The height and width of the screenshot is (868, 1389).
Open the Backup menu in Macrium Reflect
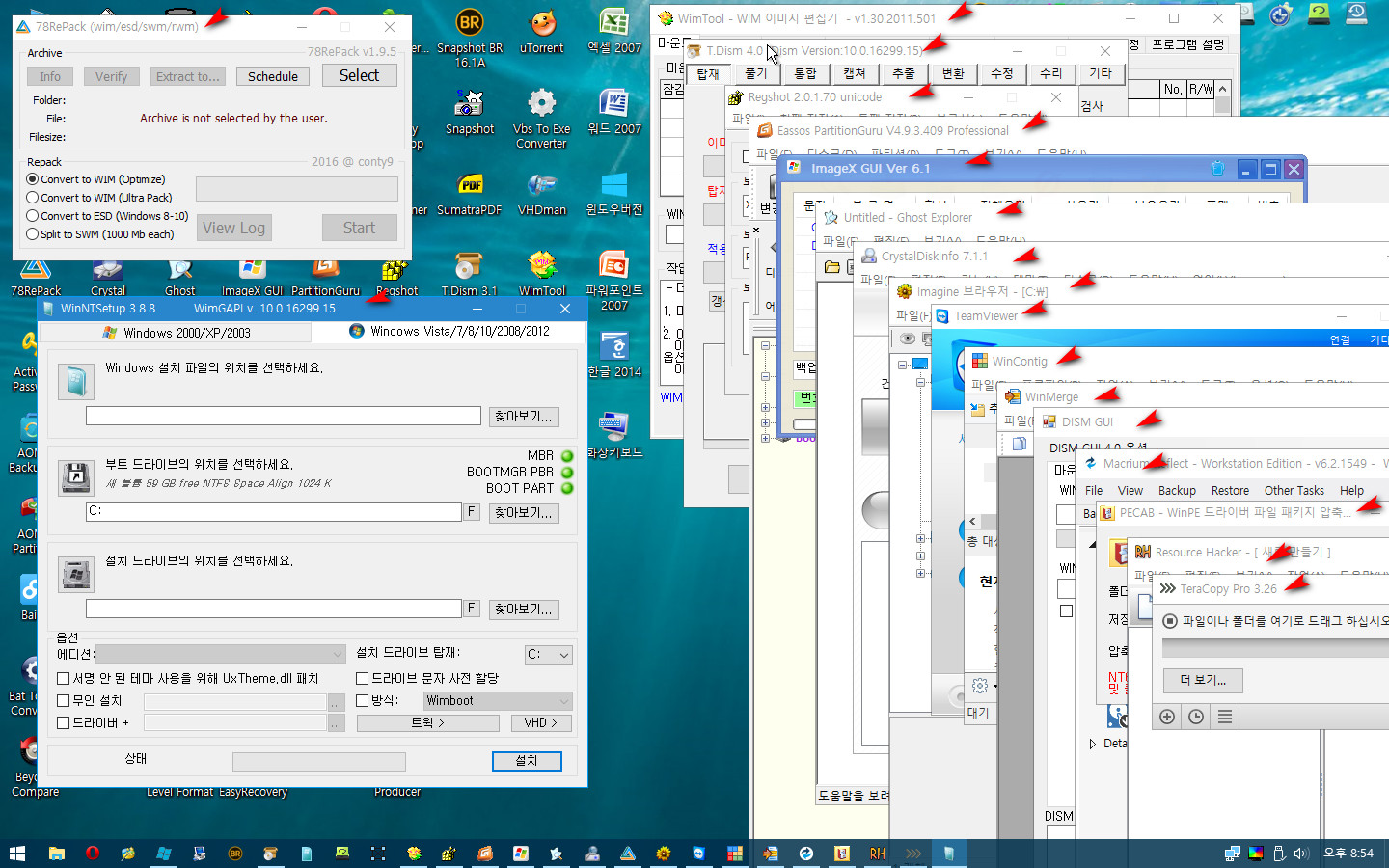[x=1177, y=491]
